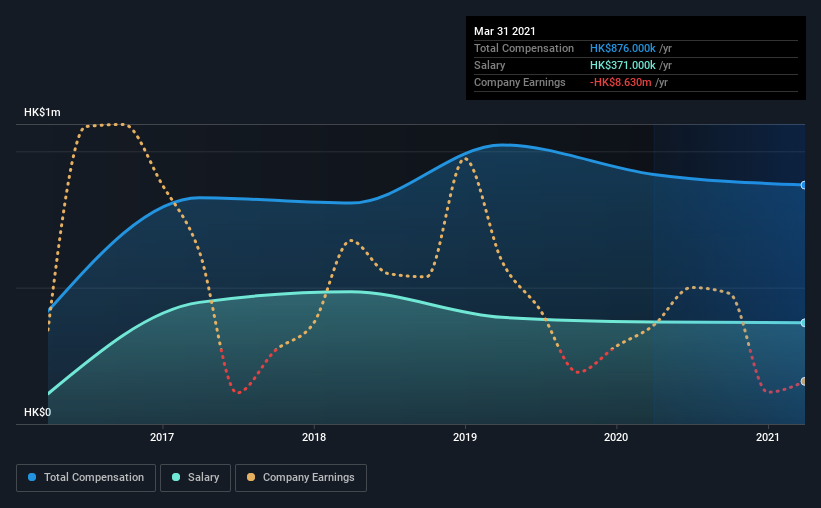Click the blue Total Compensation legend dot
The height and width of the screenshot is (508, 821).
32,477
